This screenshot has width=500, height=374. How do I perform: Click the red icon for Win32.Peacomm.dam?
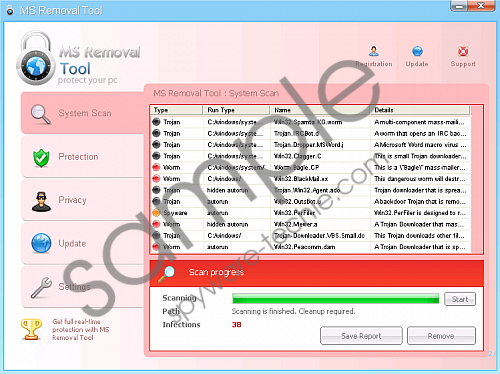[x=156, y=247]
